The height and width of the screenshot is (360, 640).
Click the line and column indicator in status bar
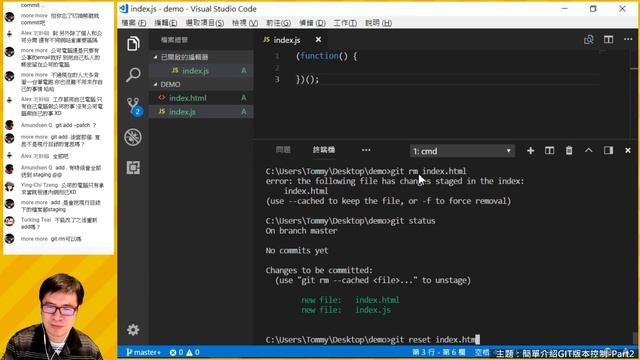[438, 352]
